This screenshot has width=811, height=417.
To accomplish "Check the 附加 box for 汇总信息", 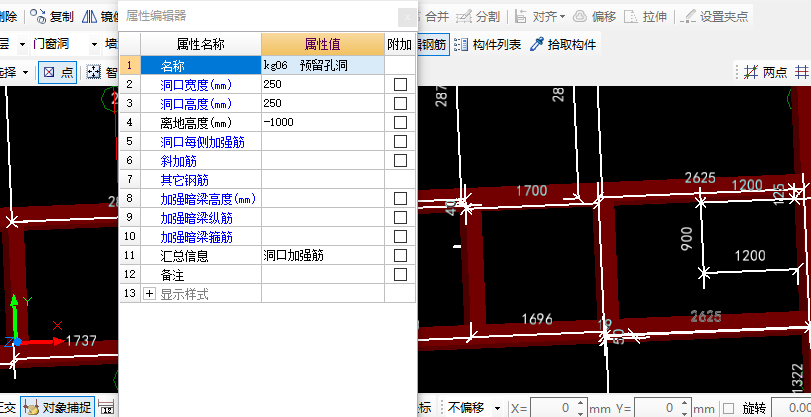I will click(x=400, y=256).
